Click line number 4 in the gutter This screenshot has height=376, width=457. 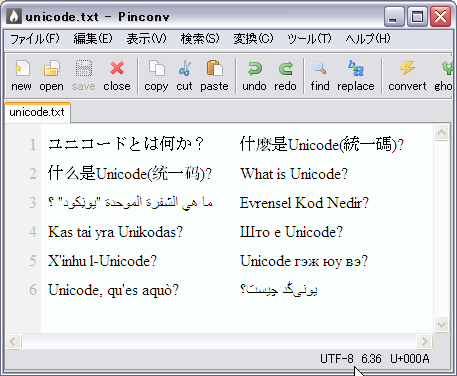(33, 232)
